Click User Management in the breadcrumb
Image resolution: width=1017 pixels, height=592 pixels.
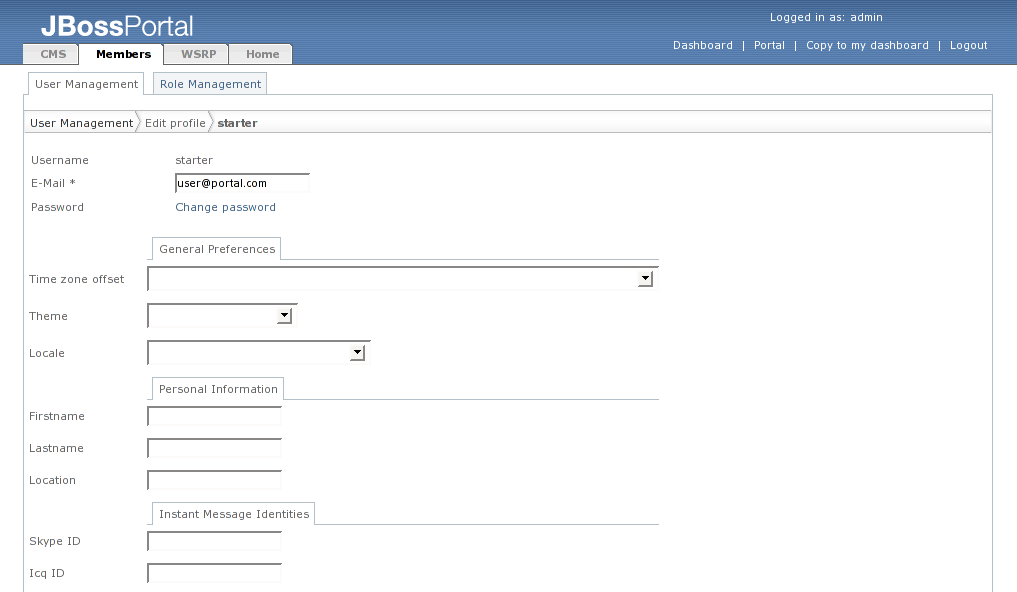click(81, 123)
